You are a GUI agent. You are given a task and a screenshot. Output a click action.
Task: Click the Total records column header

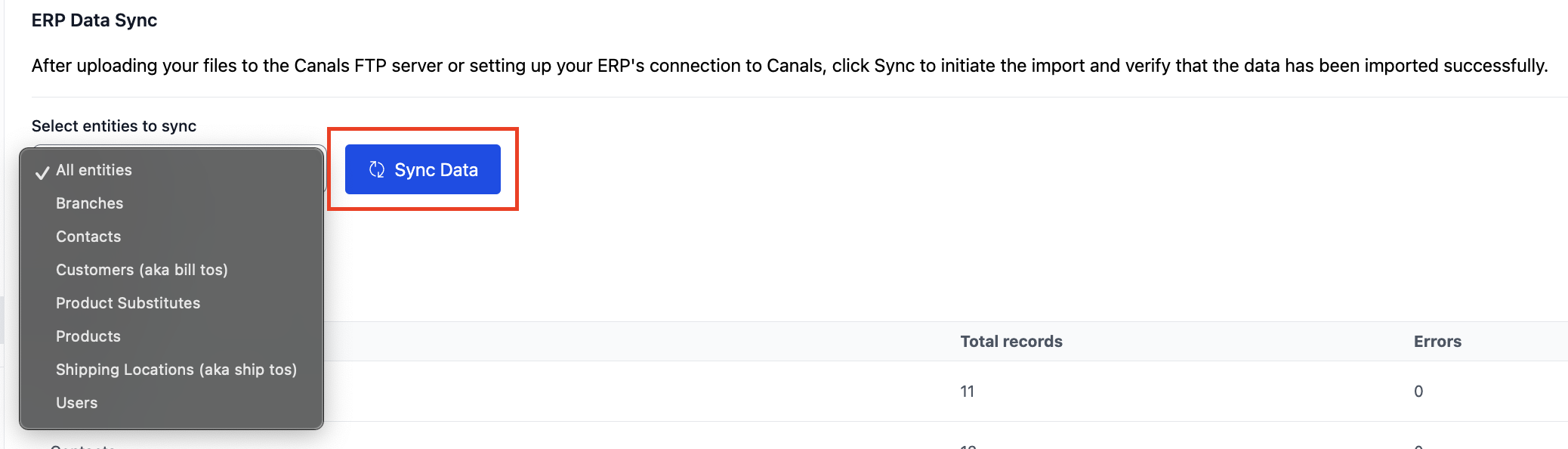pyautogui.click(x=1011, y=342)
